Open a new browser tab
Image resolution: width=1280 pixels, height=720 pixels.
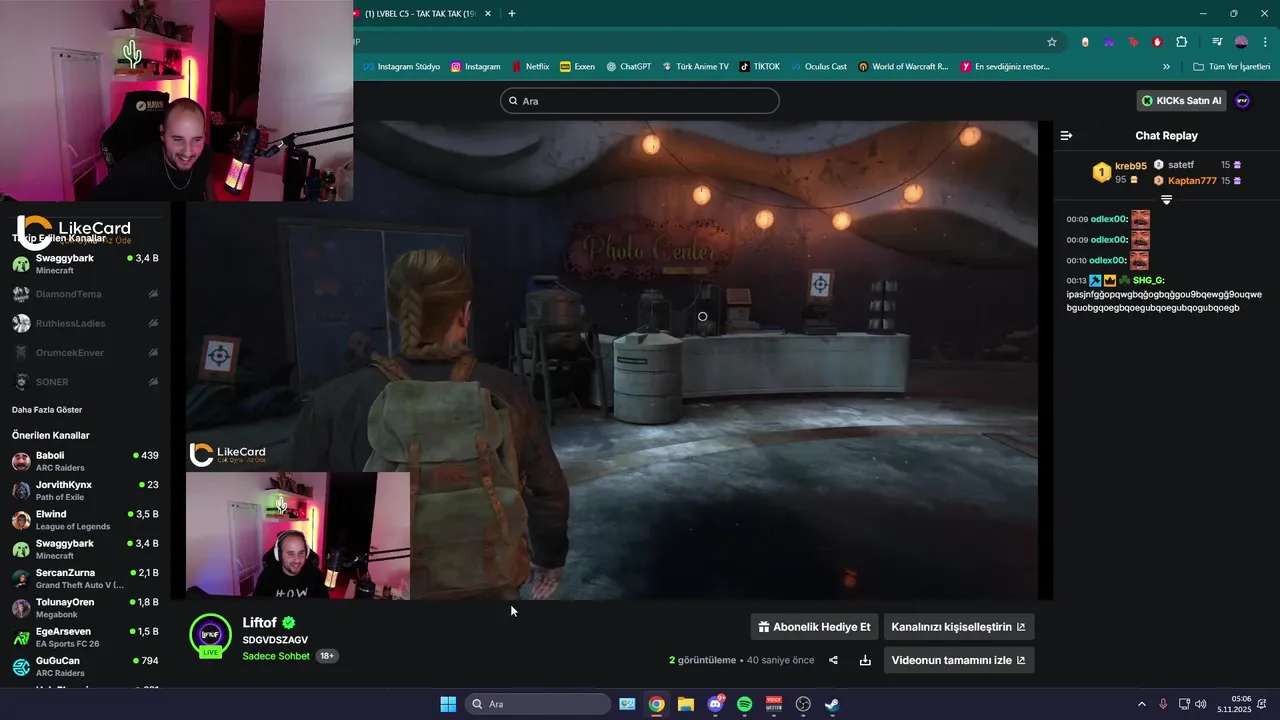(x=512, y=14)
